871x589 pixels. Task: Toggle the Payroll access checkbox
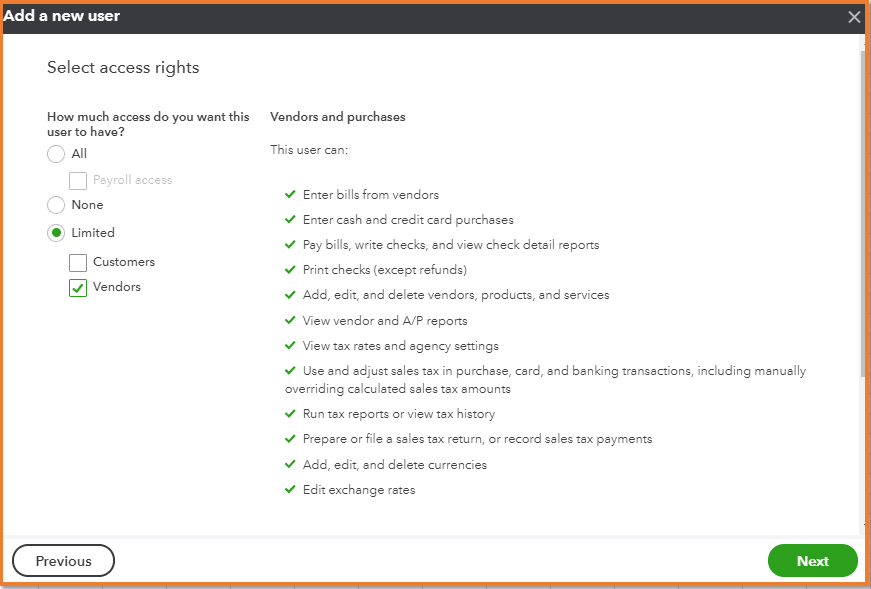tap(78, 181)
